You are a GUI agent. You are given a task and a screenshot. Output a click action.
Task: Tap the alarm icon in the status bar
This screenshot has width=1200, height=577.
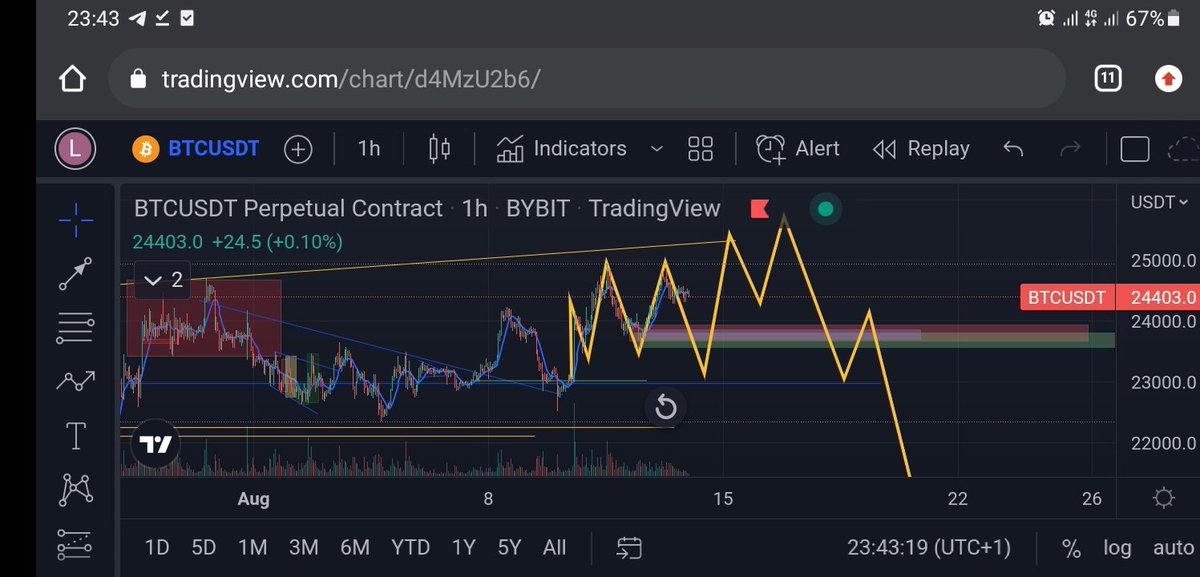1046,18
